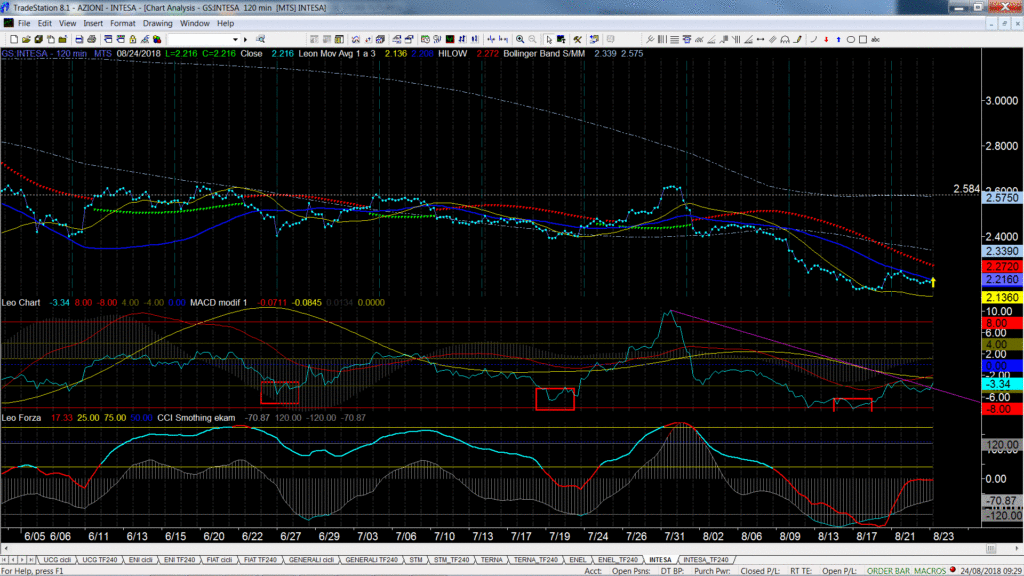Select the abc text drawing tool
The image size is (1024, 576).
(x=875, y=39)
